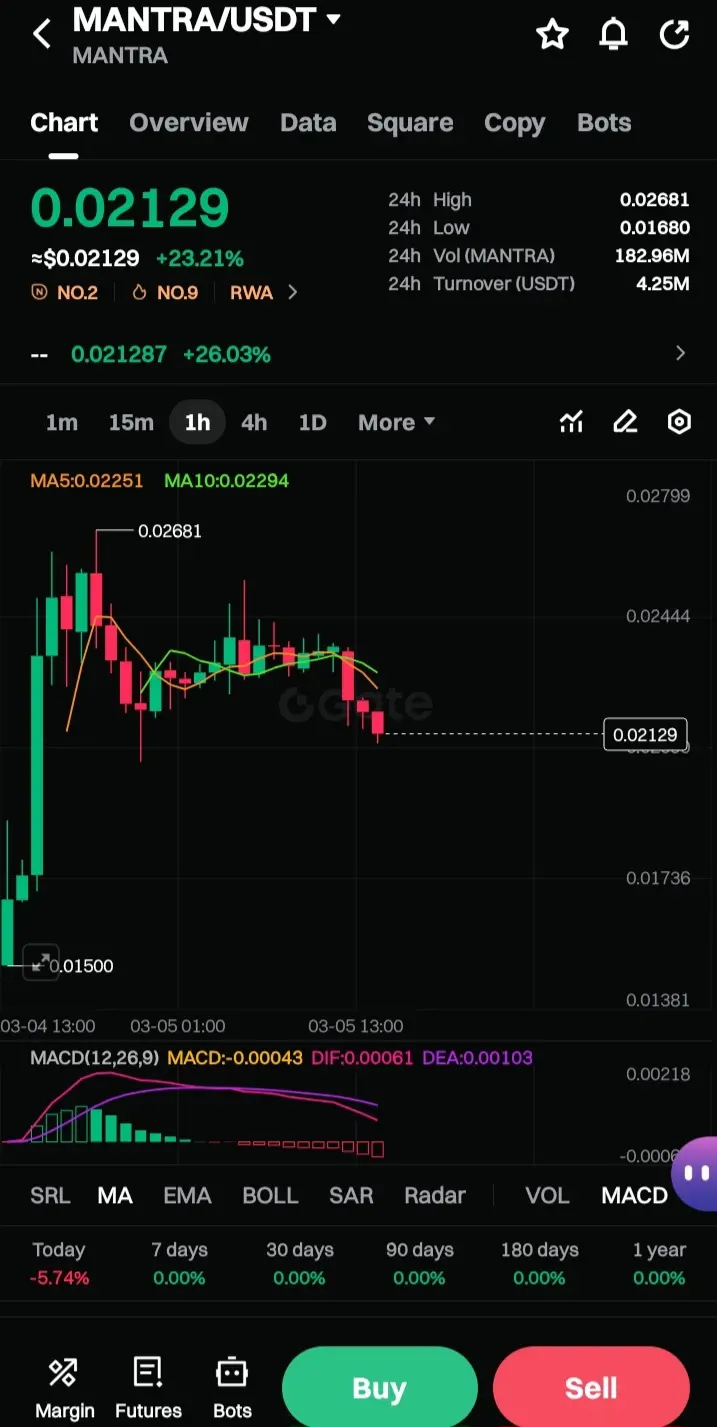Open chart indicators icon
This screenshot has width=717, height=1427.
[571, 422]
